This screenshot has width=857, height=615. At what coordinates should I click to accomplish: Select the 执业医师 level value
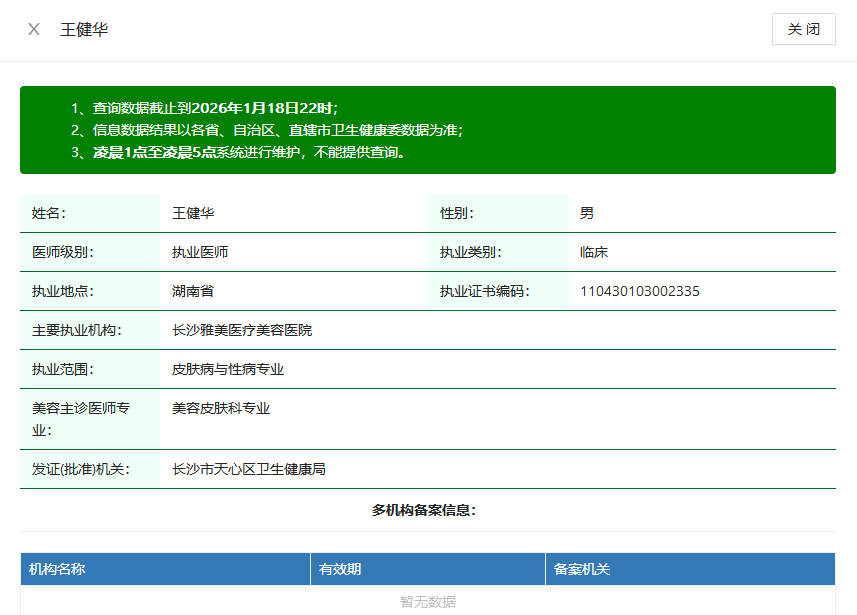pos(200,252)
